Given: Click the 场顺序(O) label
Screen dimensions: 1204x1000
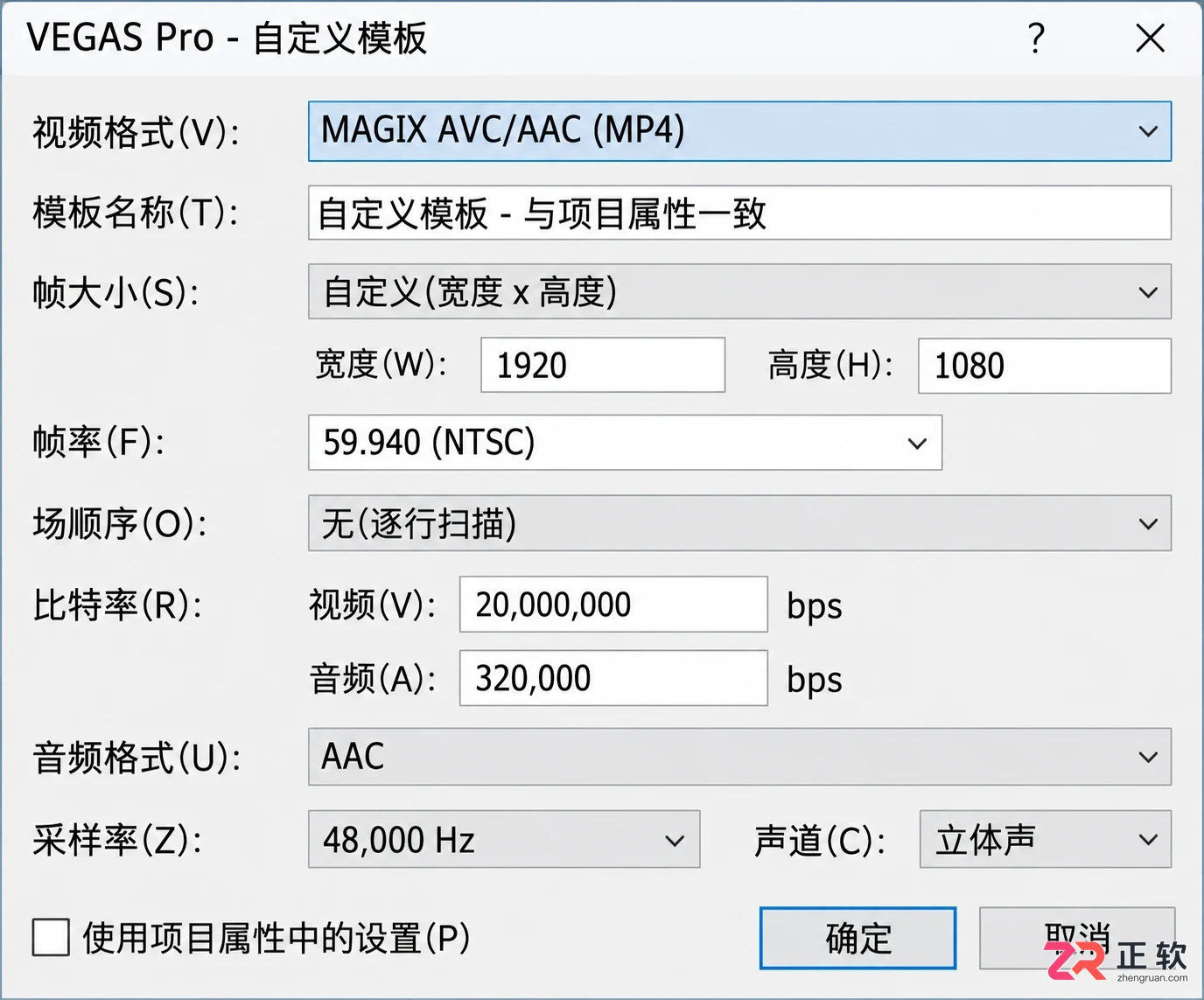Looking at the screenshot, I should (x=120, y=524).
